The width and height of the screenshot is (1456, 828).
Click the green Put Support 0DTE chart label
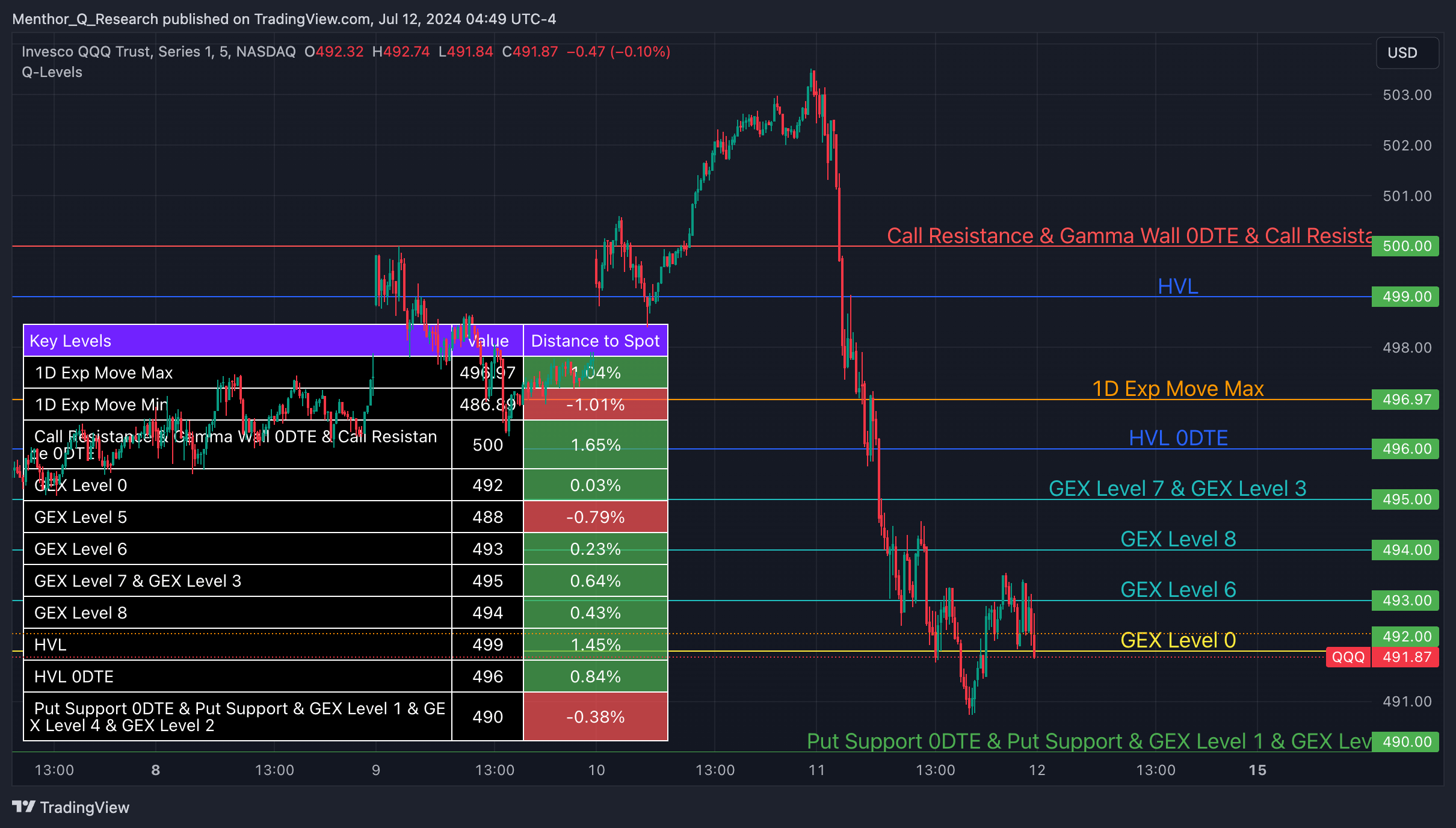pyautogui.click(x=1089, y=741)
